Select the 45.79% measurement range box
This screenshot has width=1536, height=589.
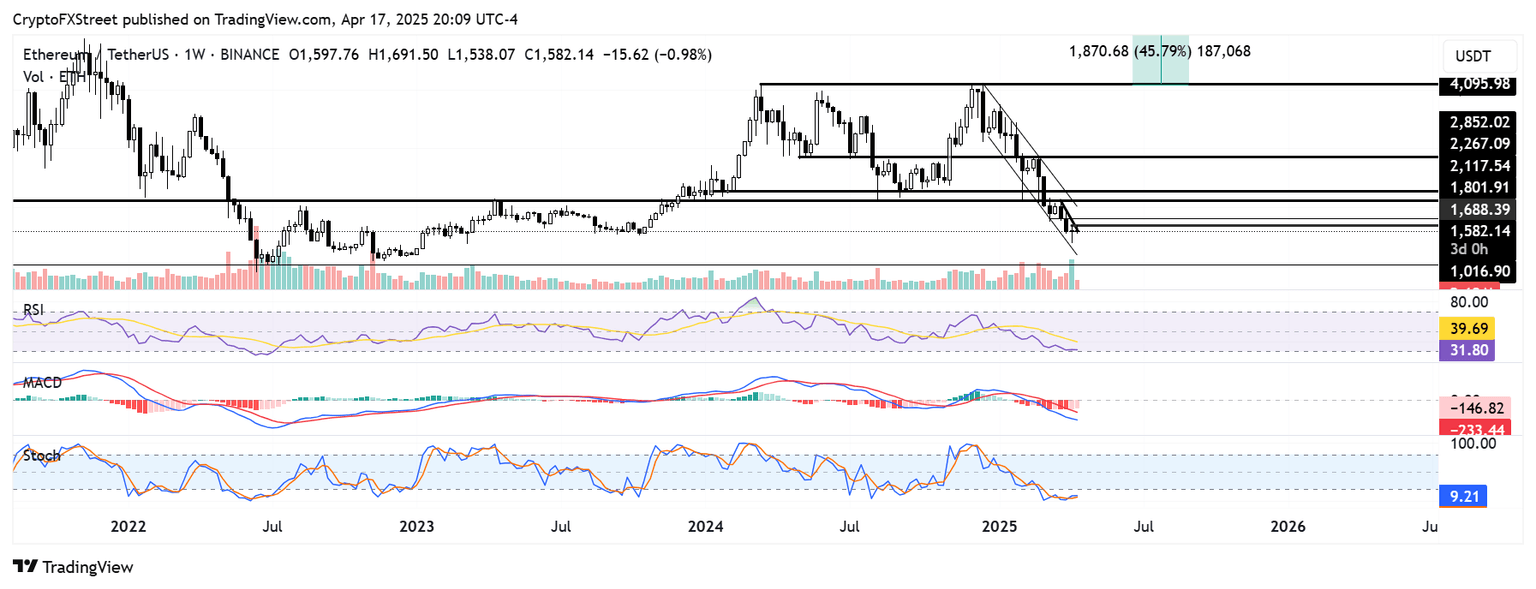[1160, 61]
